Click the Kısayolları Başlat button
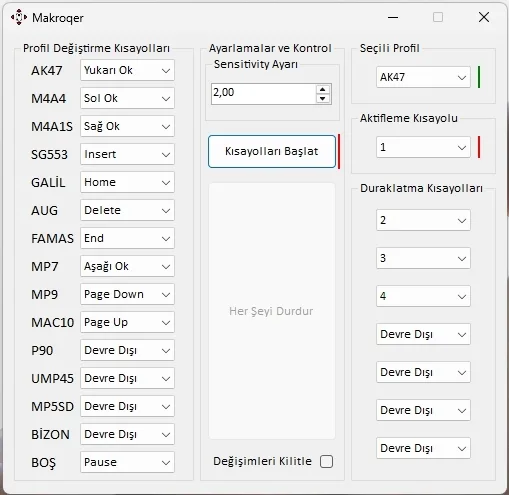This screenshot has width=509, height=495. pyautogui.click(x=272, y=151)
